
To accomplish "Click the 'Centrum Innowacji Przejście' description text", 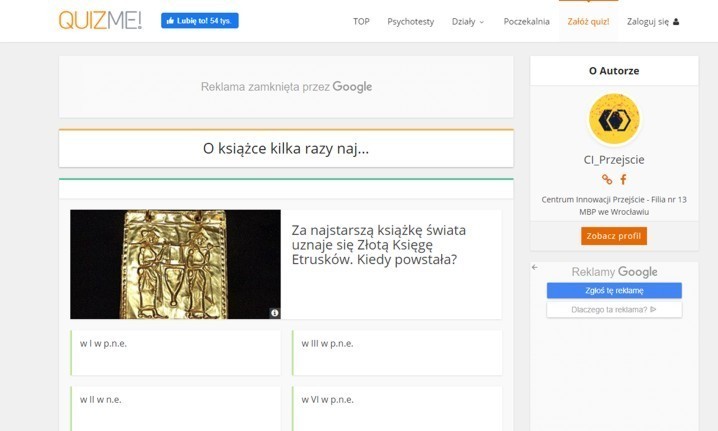I will [614, 206].
